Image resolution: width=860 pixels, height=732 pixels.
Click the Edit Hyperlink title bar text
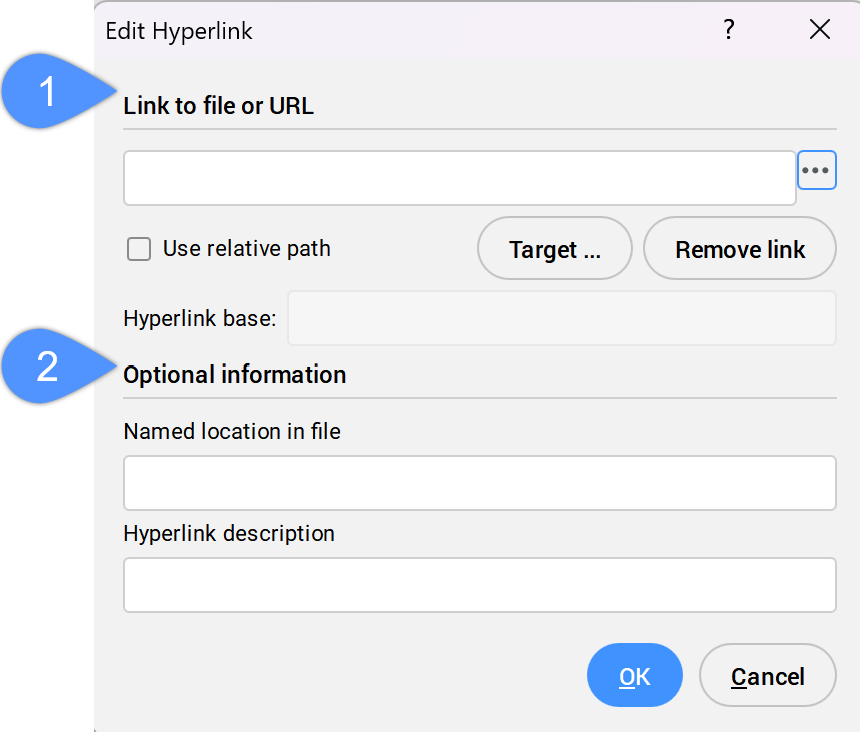179,31
